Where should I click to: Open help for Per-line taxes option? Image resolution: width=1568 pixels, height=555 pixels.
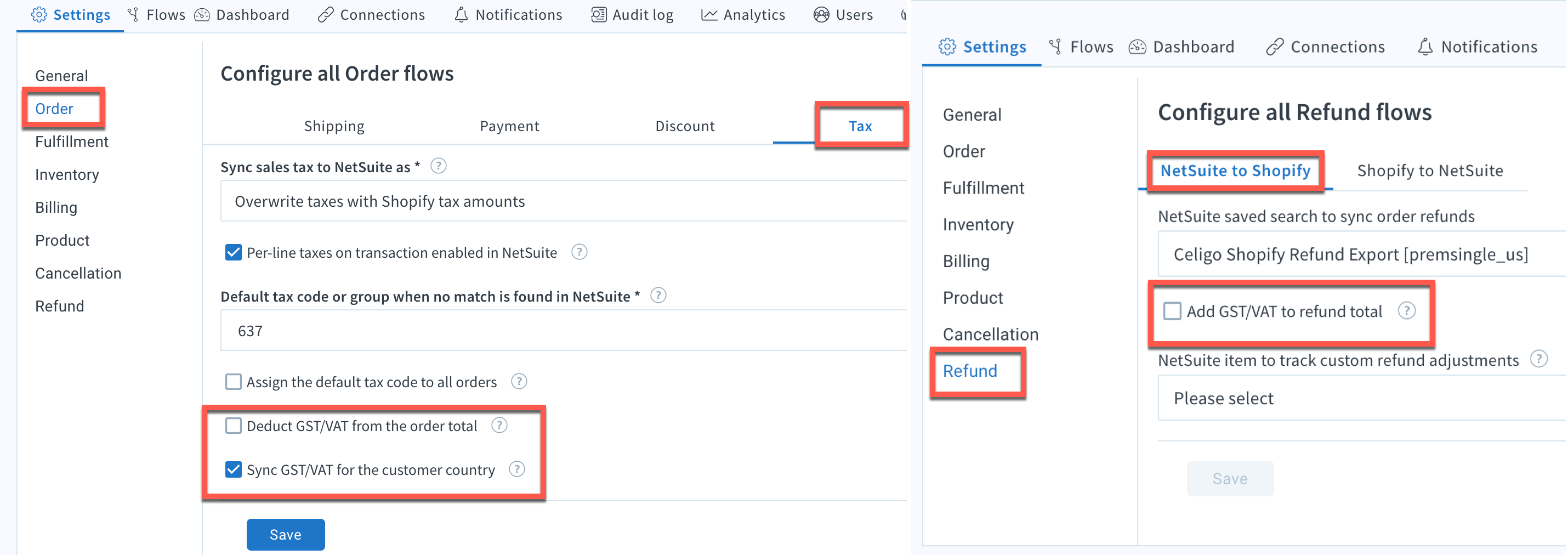[580, 252]
